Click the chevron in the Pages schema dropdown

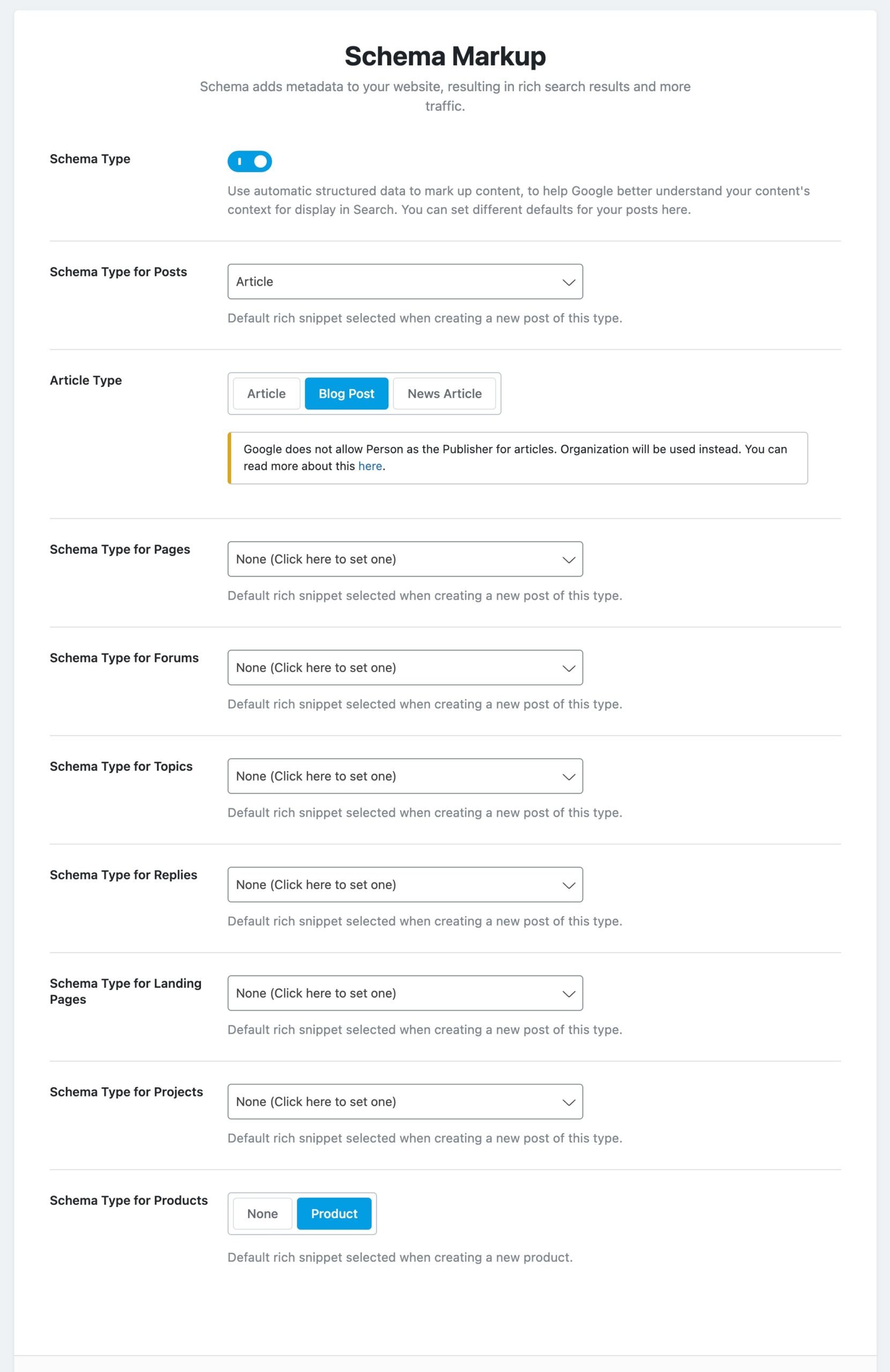569,560
